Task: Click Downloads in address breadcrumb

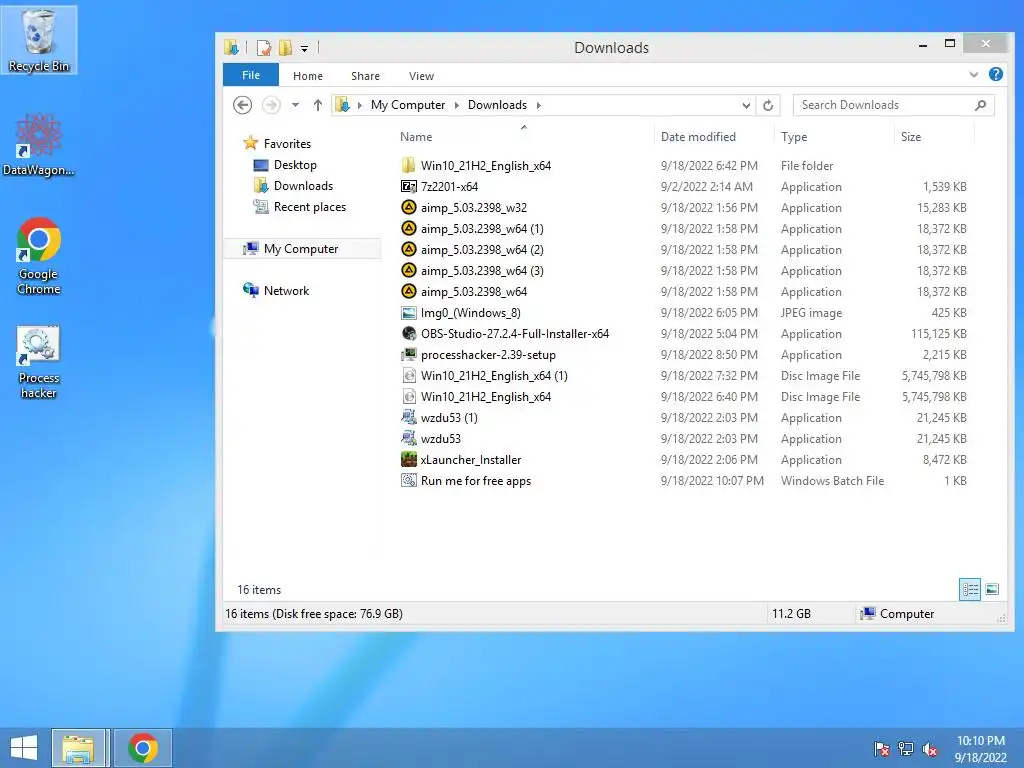Action: (497, 105)
